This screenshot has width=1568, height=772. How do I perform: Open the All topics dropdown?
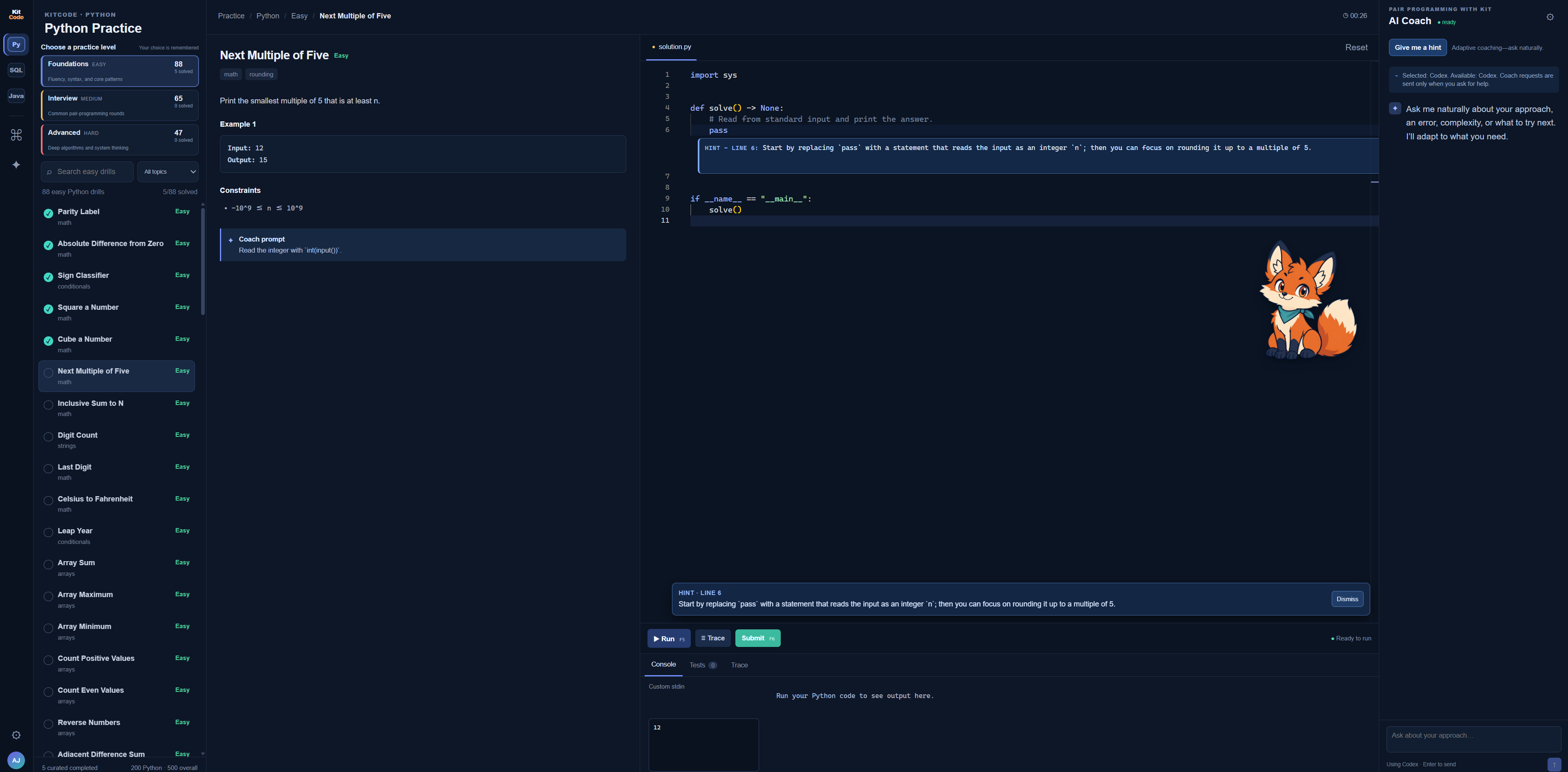click(x=168, y=172)
